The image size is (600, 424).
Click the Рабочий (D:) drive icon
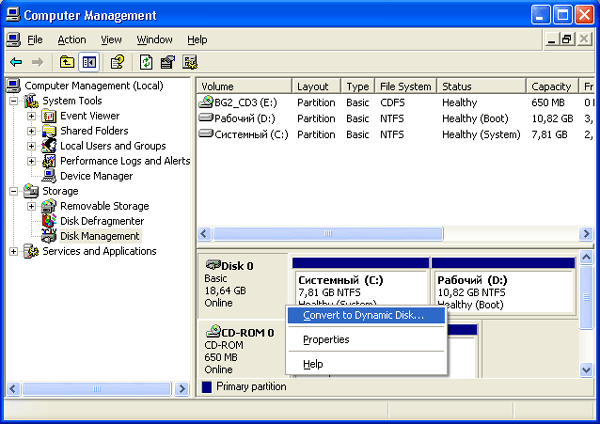click(206, 118)
